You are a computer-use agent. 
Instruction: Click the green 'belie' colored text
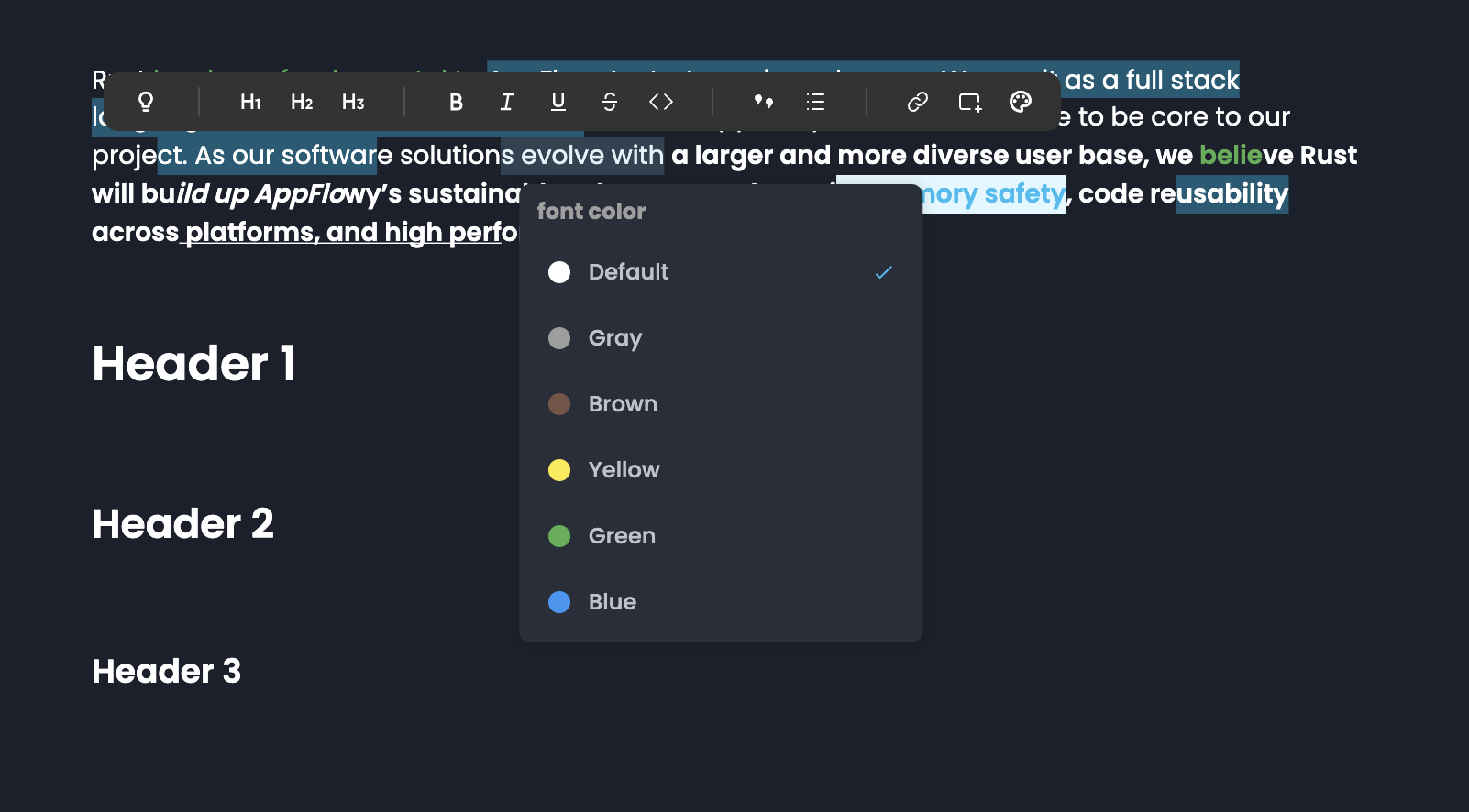(x=1231, y=155)
